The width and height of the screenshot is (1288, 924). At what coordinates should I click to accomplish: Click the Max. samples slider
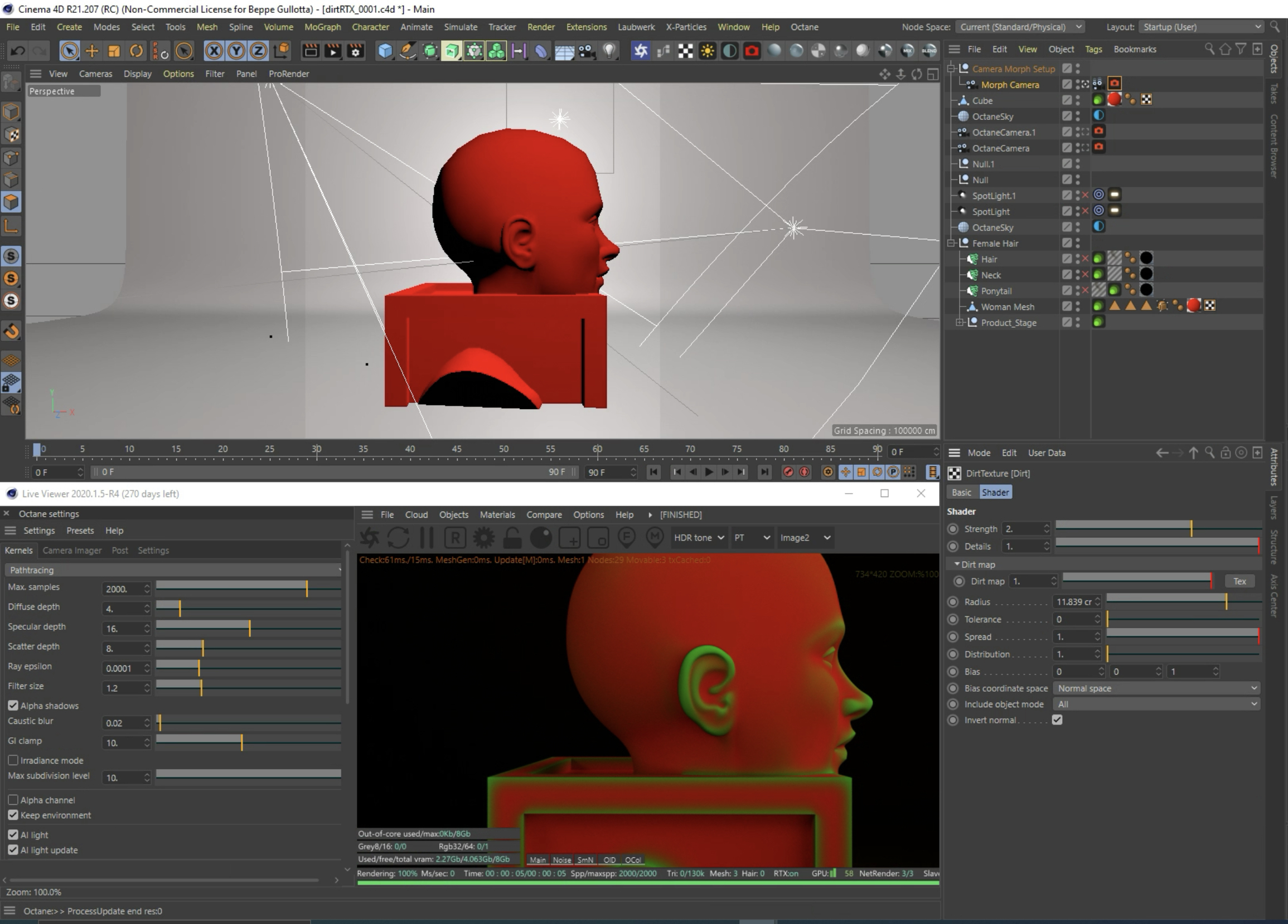point(248,588)
